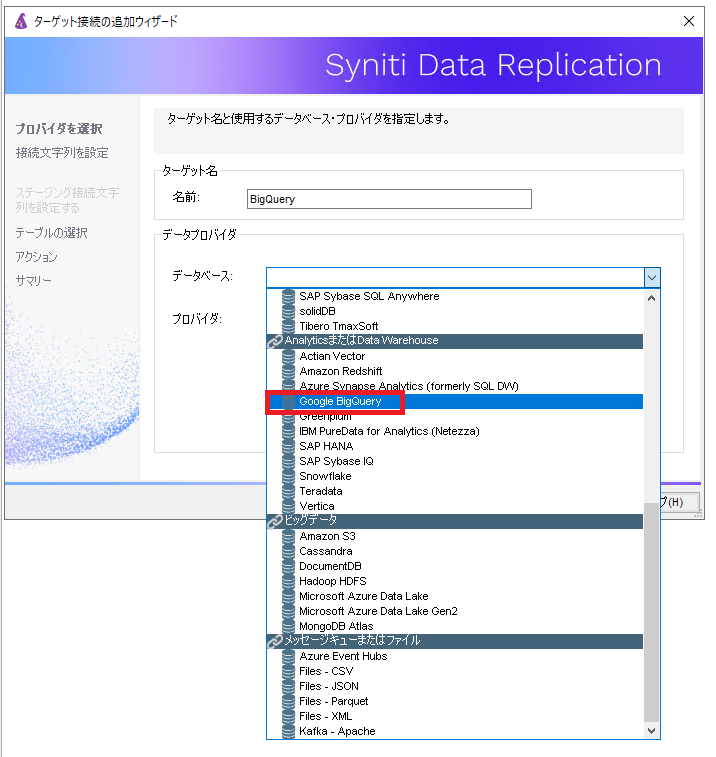
Task: Click the データベース combo box field
Action: tap(455, 278)
